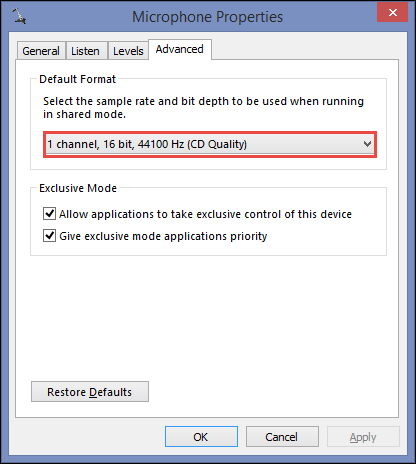
Task: Click the Apply button
Action: 363,437
